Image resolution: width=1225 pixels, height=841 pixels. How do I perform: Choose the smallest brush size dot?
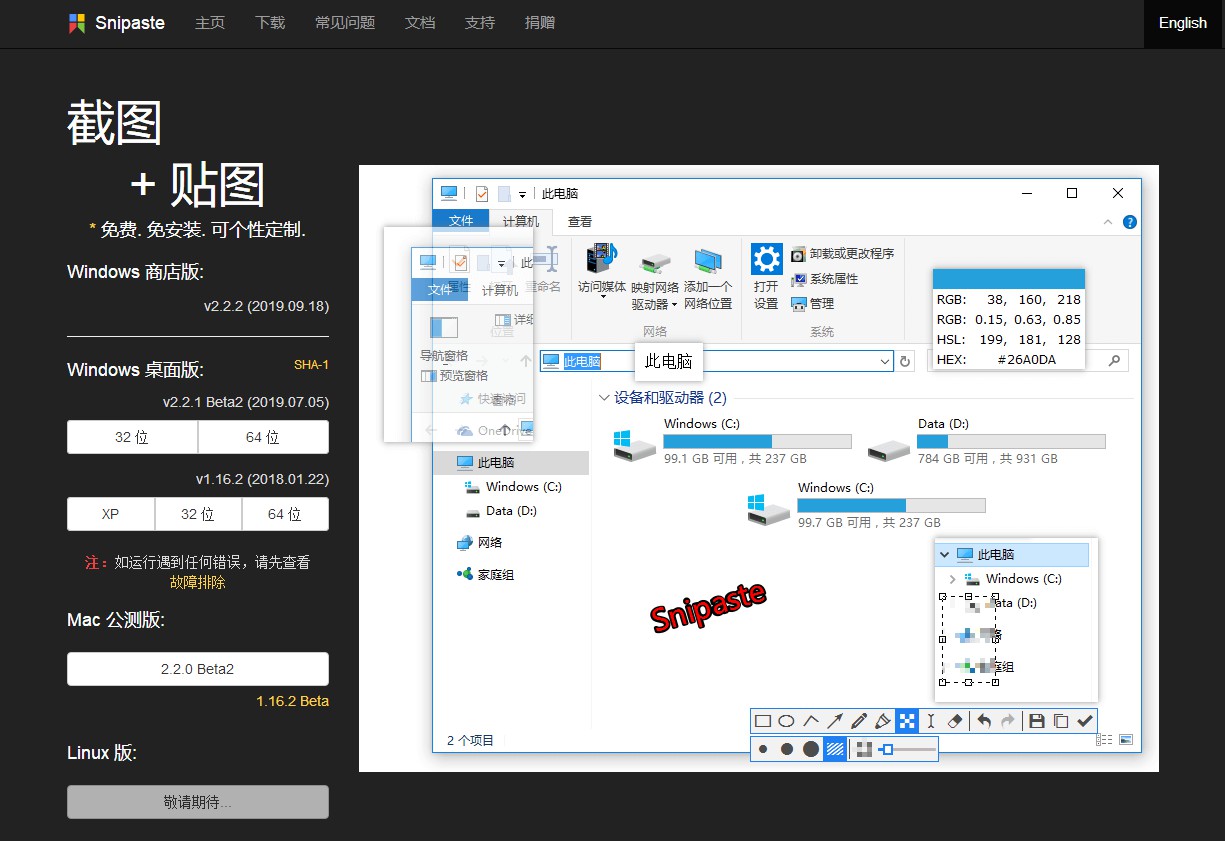pos(763,749)
